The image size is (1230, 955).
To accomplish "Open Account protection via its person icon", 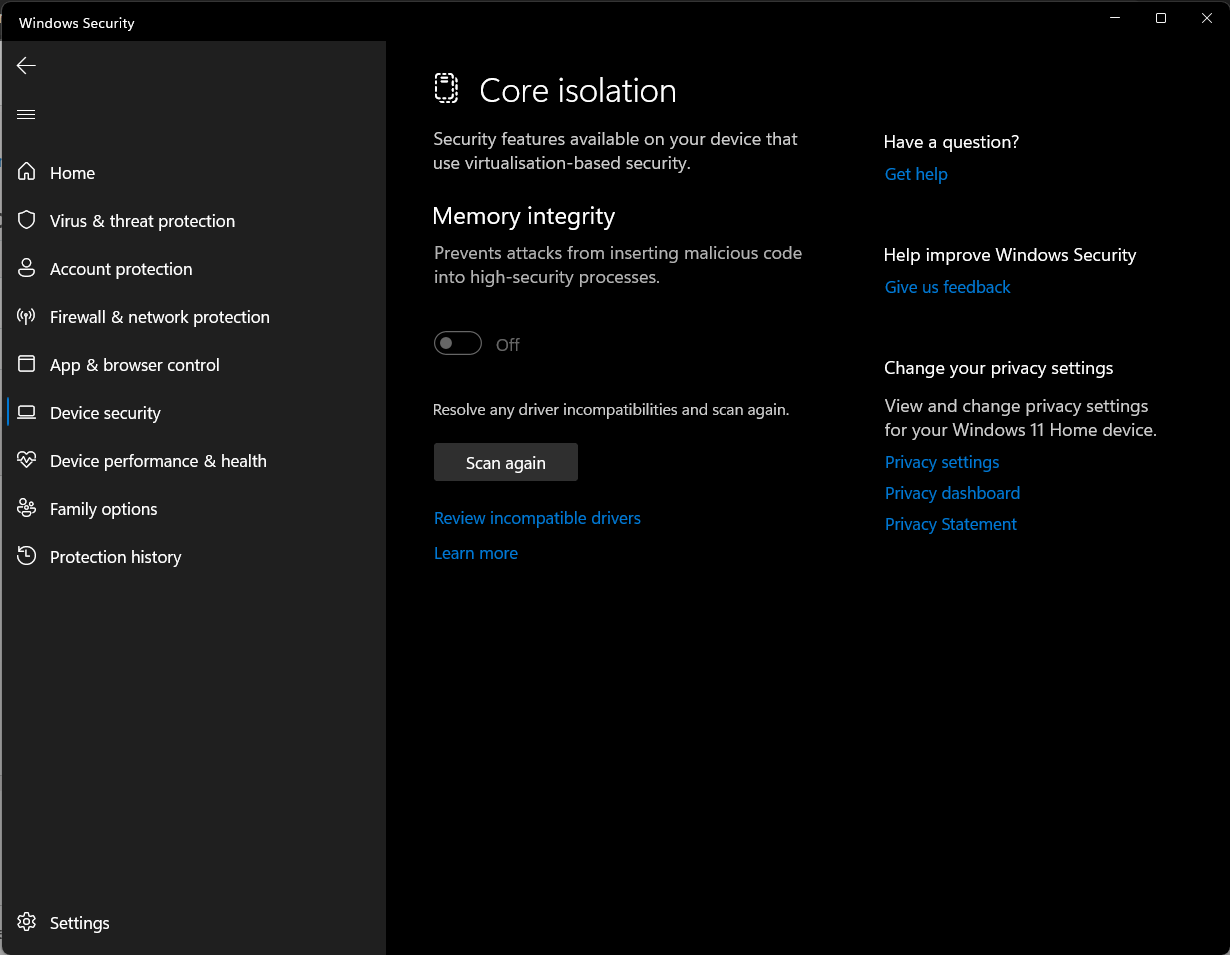I will (26, 268).
